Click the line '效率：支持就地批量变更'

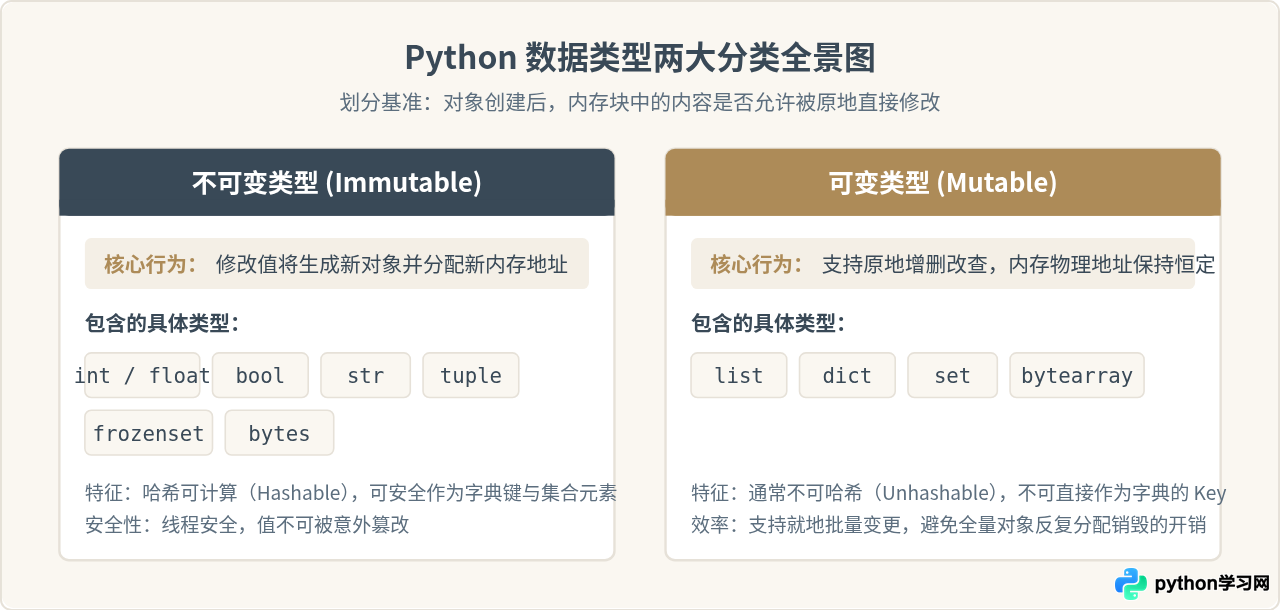click(949, 524)
